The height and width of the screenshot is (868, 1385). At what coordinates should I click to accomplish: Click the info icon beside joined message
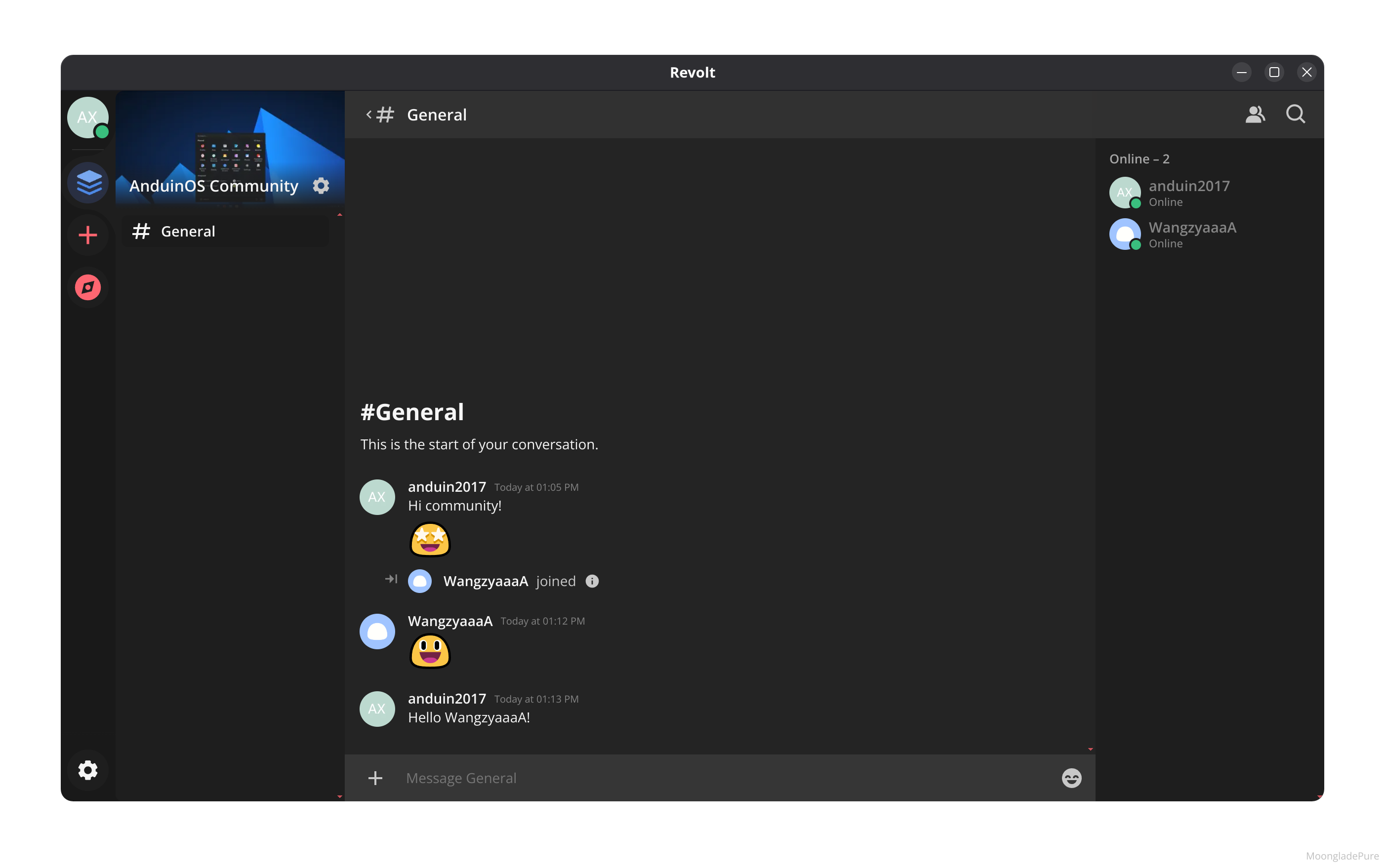point(592,581)
